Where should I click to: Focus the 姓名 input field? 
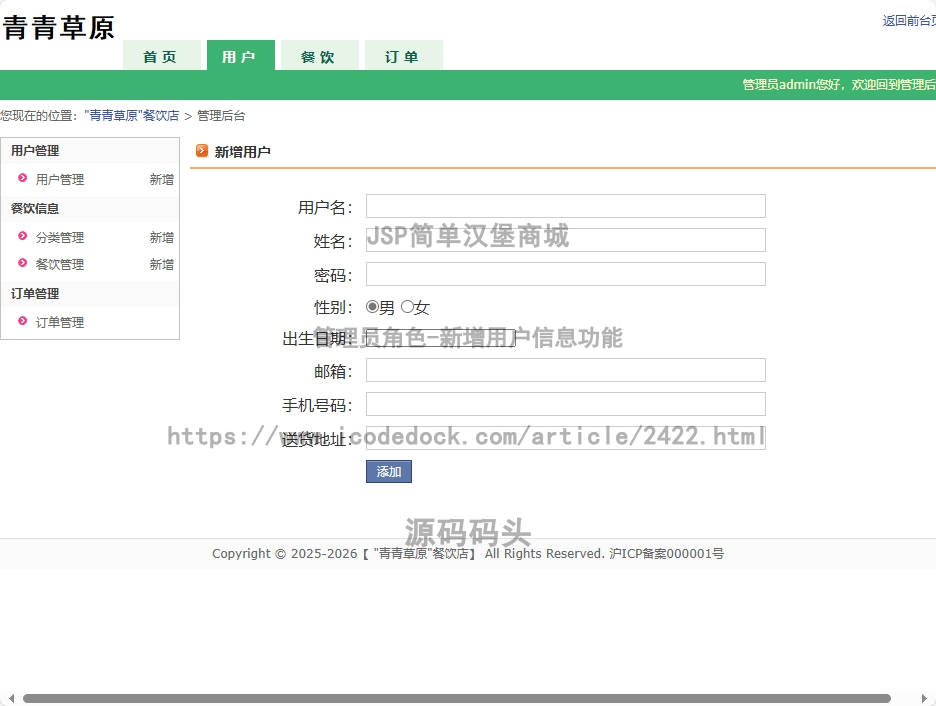coord(565,240)
